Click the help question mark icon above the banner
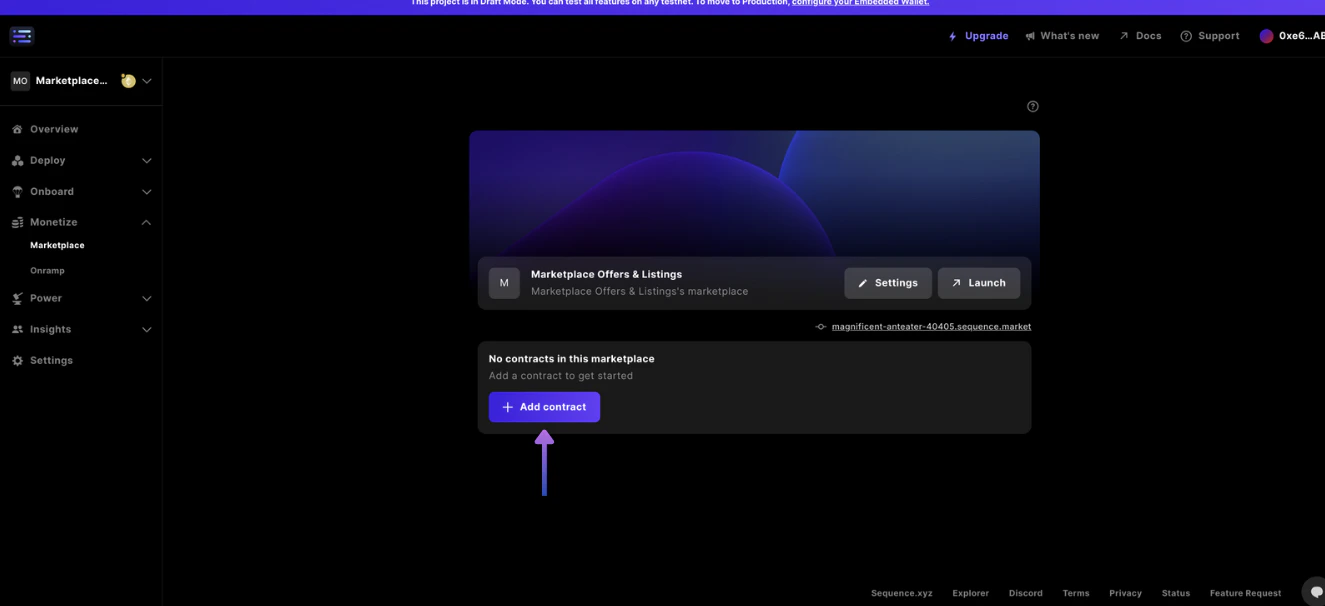This screenshot has width=1325, height=606. coord(1032,105)
